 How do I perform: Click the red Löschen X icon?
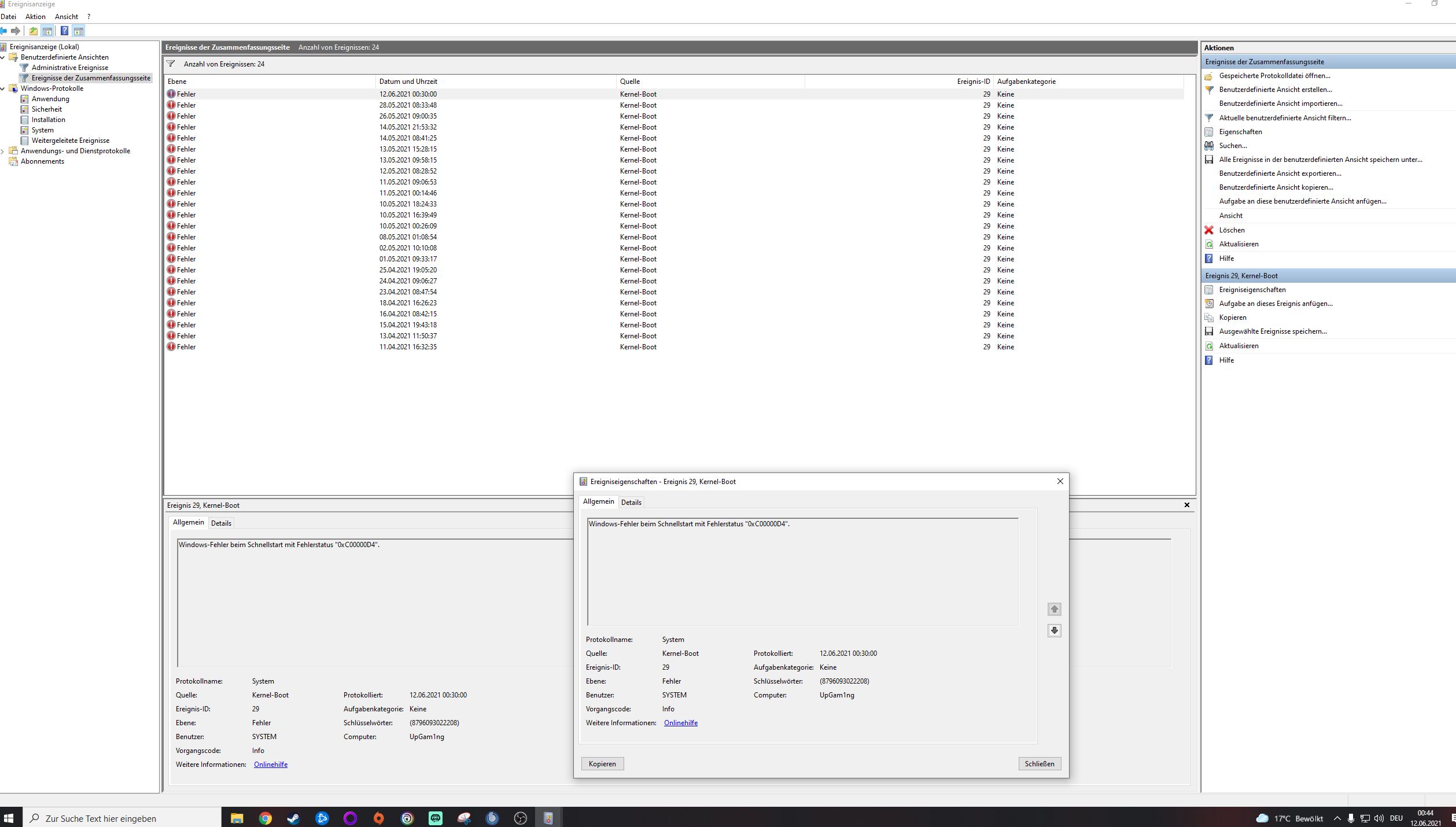(1209, 230)
